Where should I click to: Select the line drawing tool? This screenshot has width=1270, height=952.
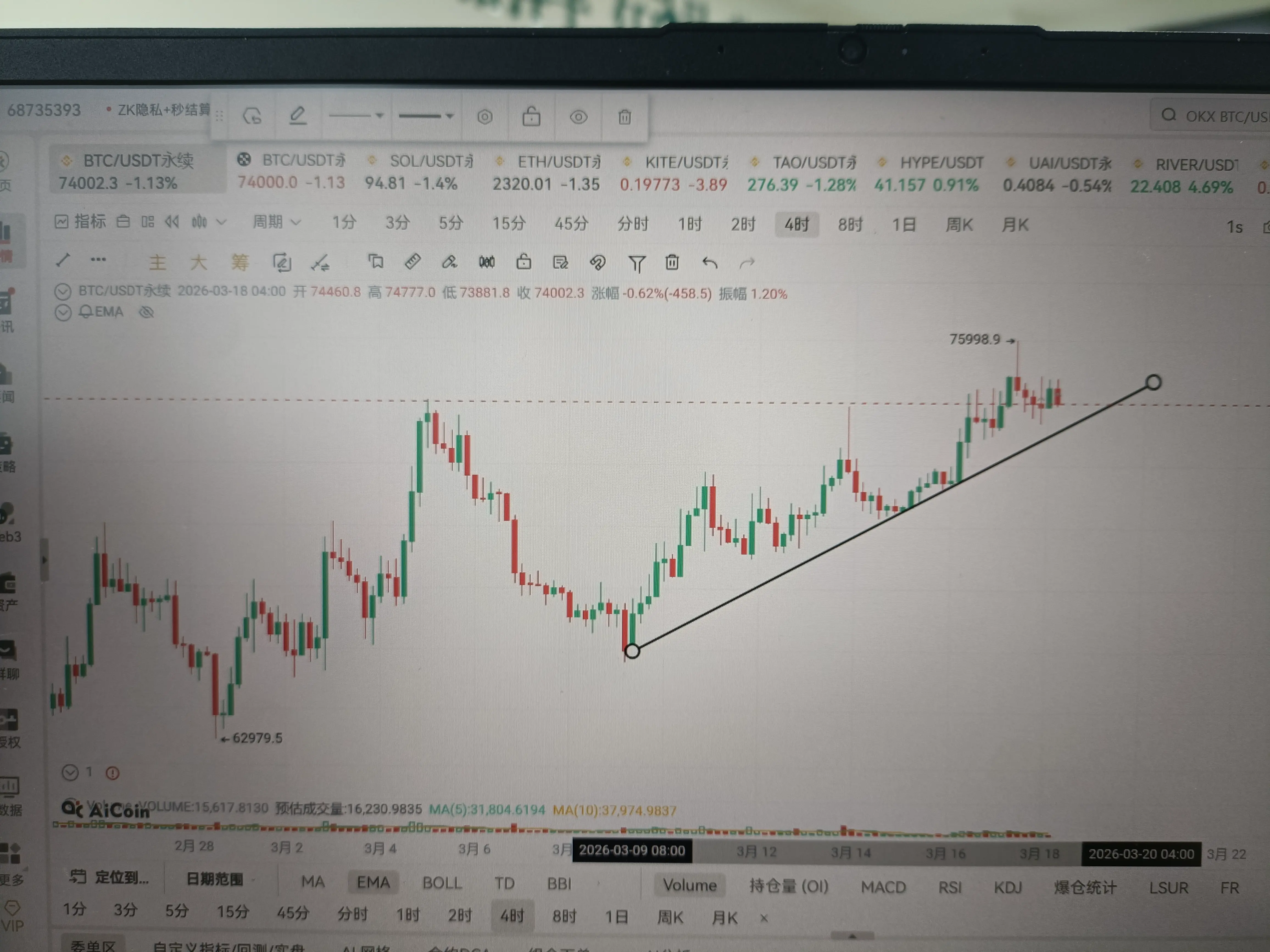64,260
